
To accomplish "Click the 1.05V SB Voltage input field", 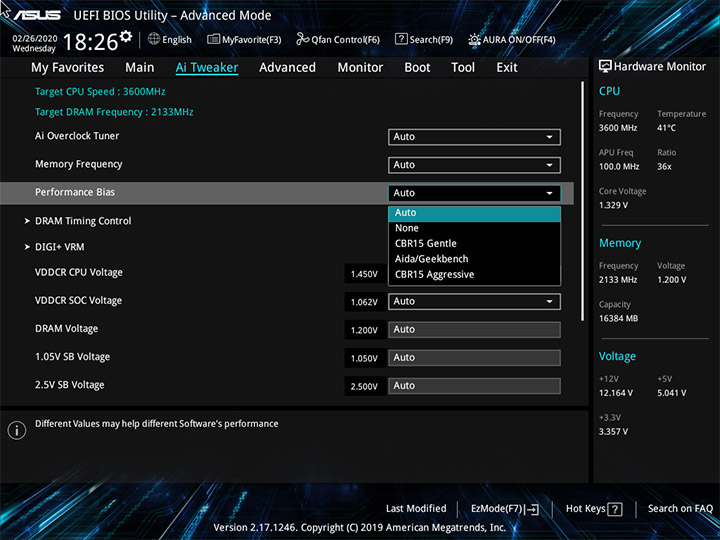I will 474,358.
